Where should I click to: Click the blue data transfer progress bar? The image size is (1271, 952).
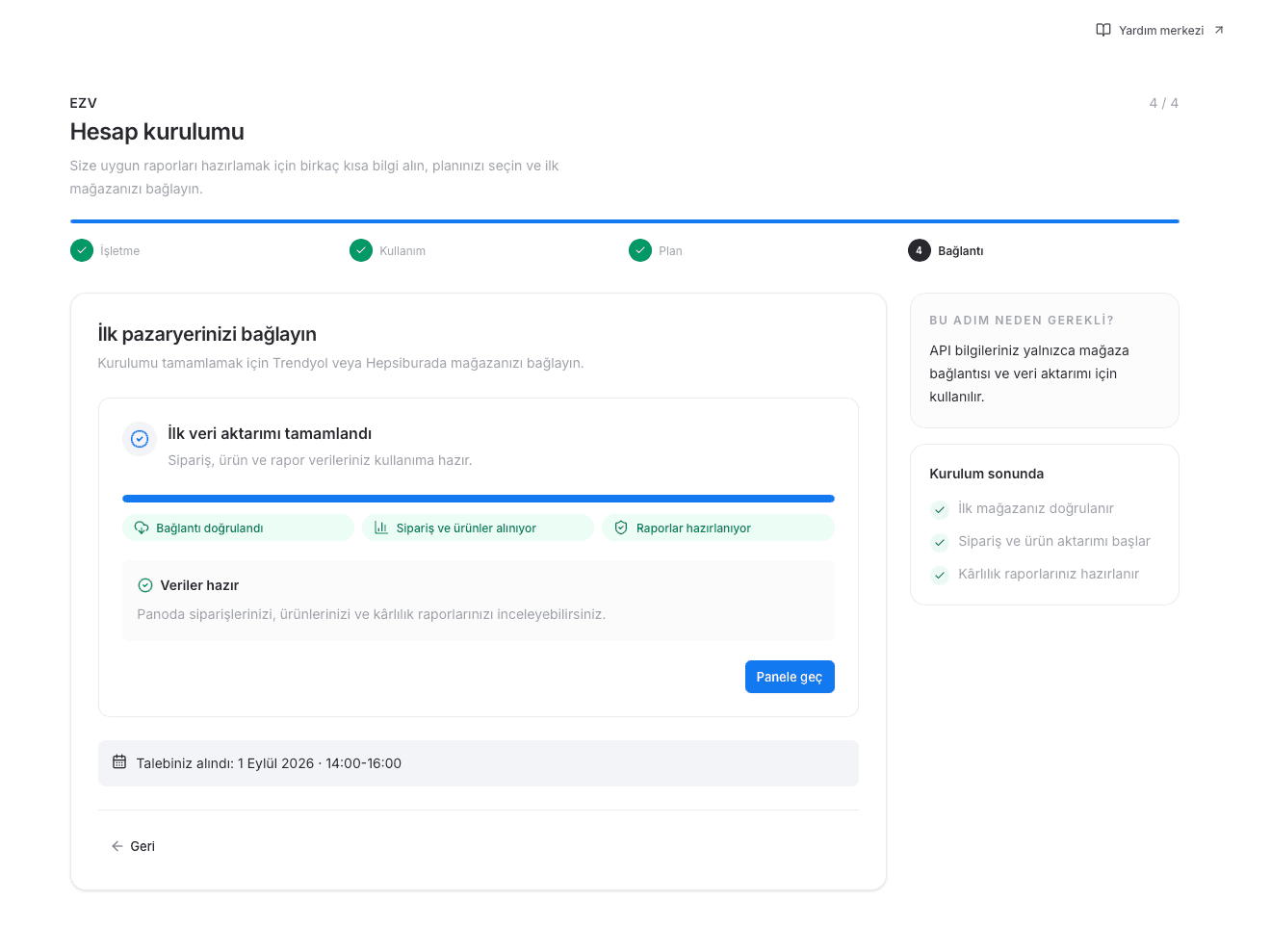pyautogui.click(x=479, y=499)
